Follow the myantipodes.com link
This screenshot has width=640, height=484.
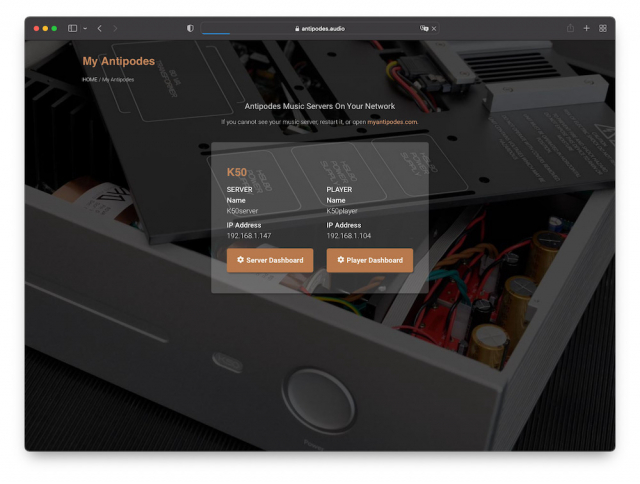[x=392, y=122]
